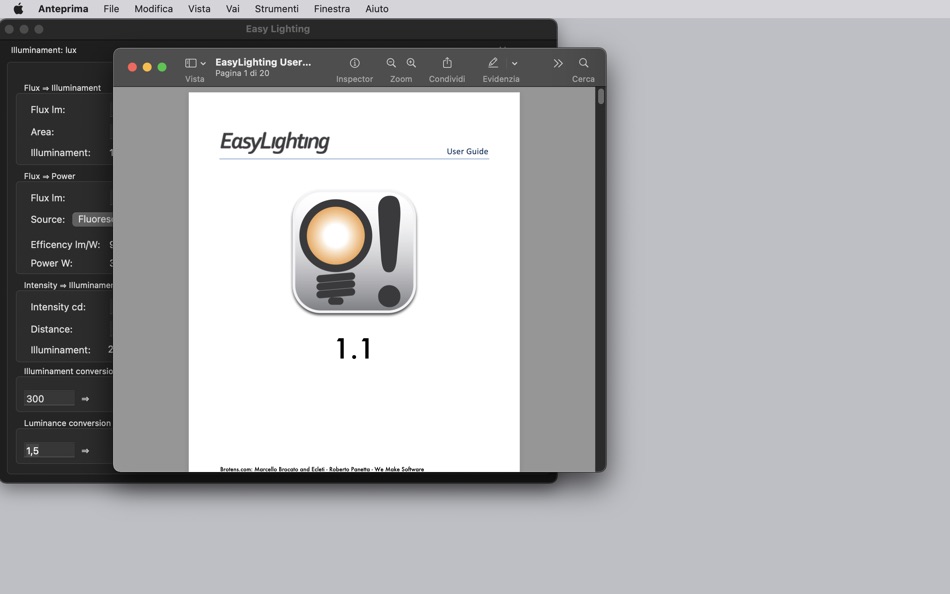Image resolution: width=950 pixels, height=594 pixels.
Task: Click the EasyLighting User document title
Action: click(263, 62)
